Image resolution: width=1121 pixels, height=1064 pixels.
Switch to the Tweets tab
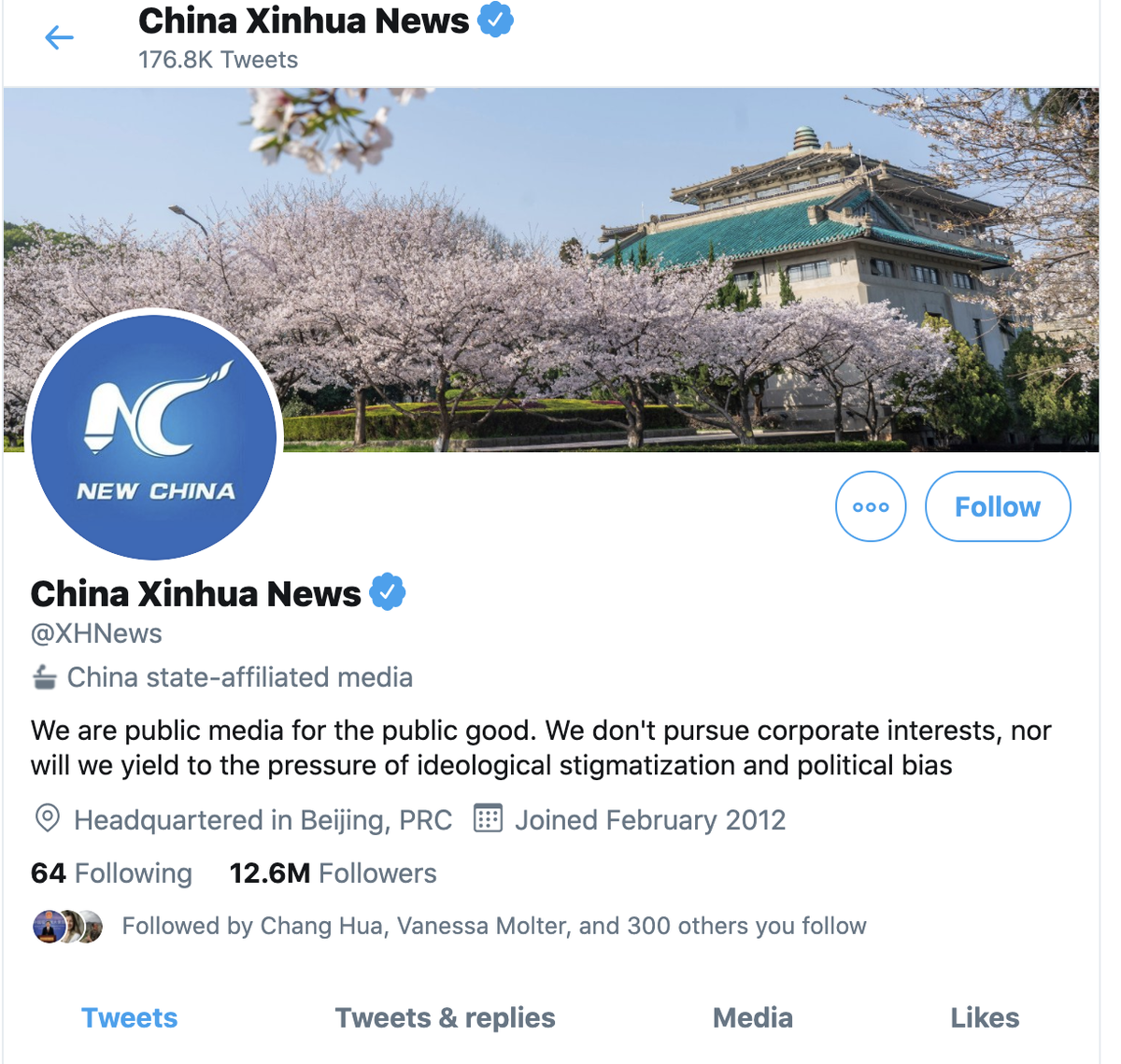(129, 1017)
